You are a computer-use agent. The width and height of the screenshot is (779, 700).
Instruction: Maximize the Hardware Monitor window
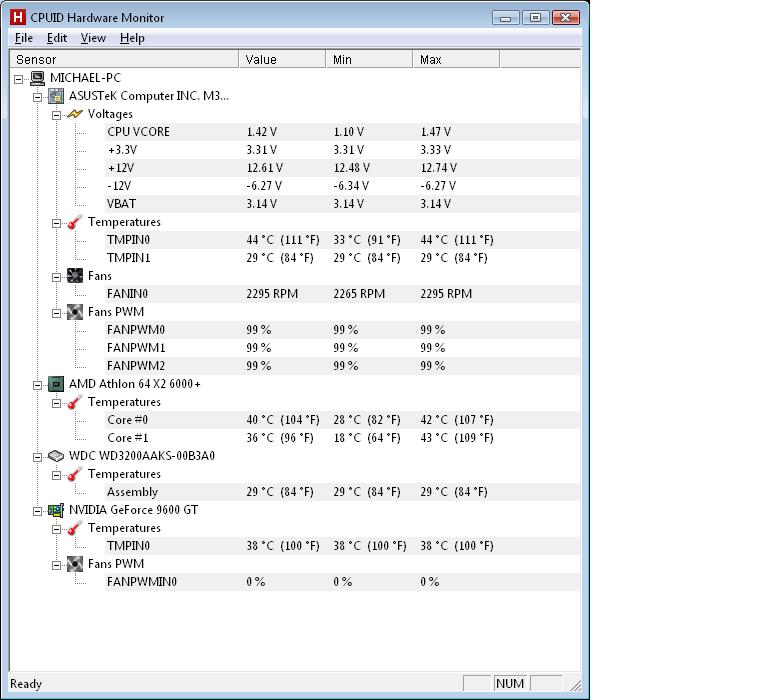click(535, 18)
